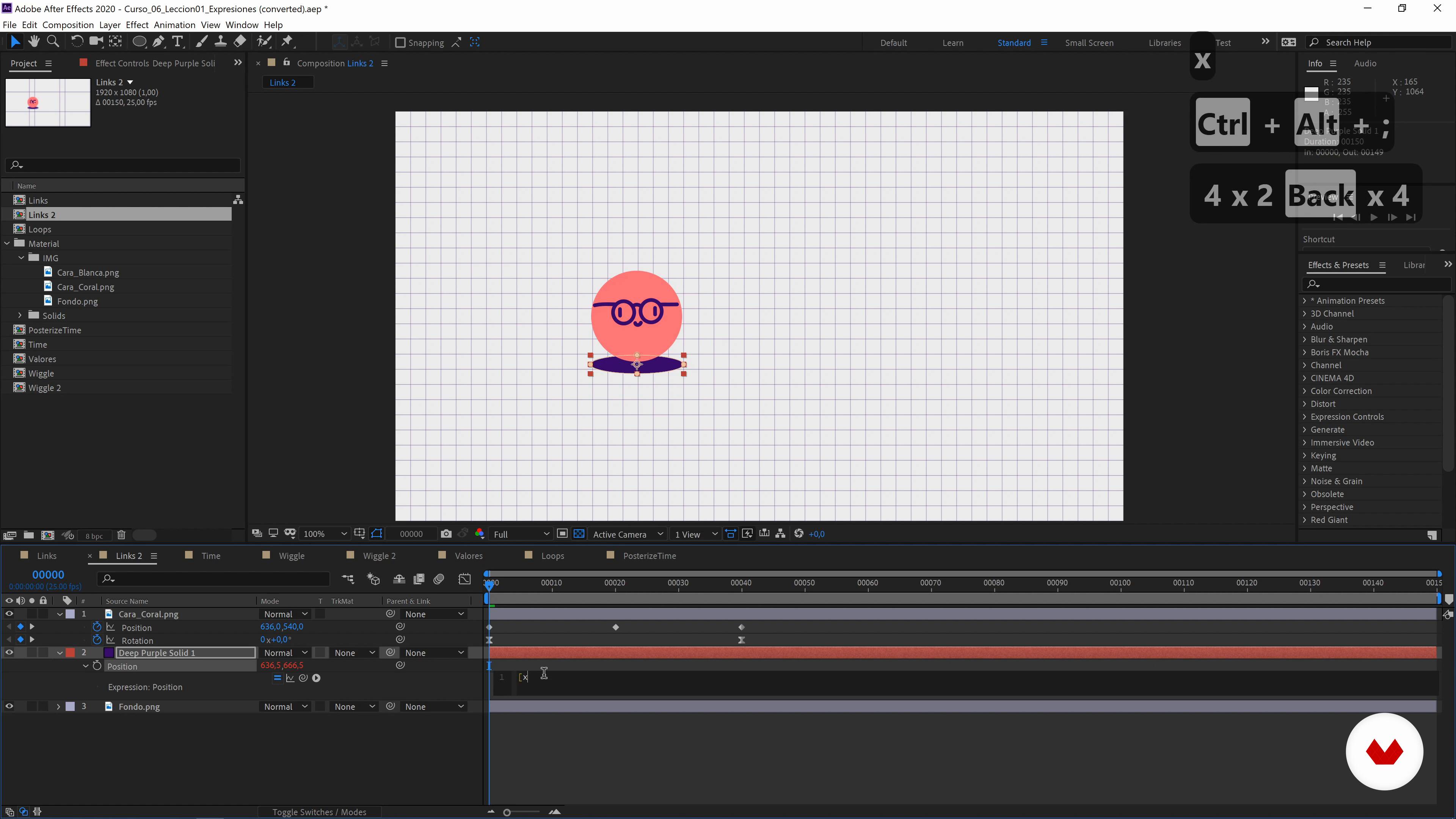Open grid and guide options icon
Viewport: 1456px width, 819px height.
359,533
